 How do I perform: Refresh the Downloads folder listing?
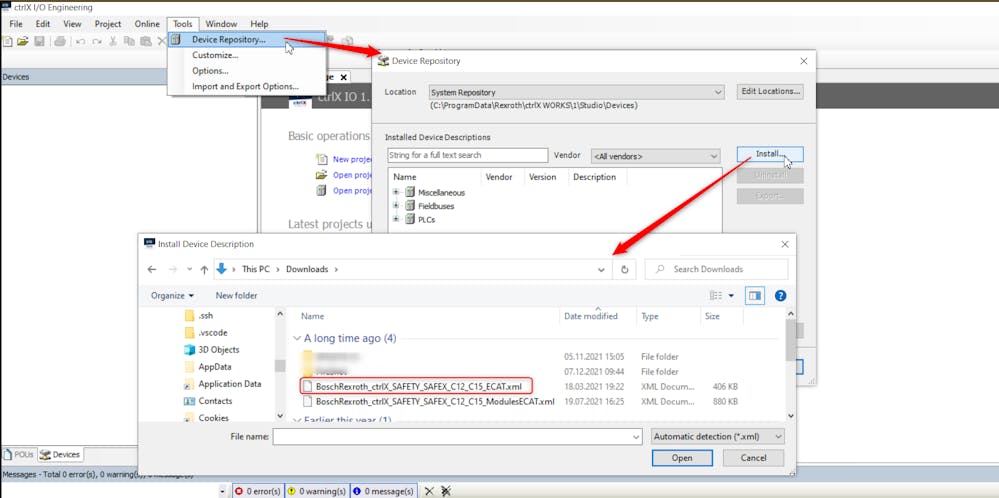tap(624, 269)
